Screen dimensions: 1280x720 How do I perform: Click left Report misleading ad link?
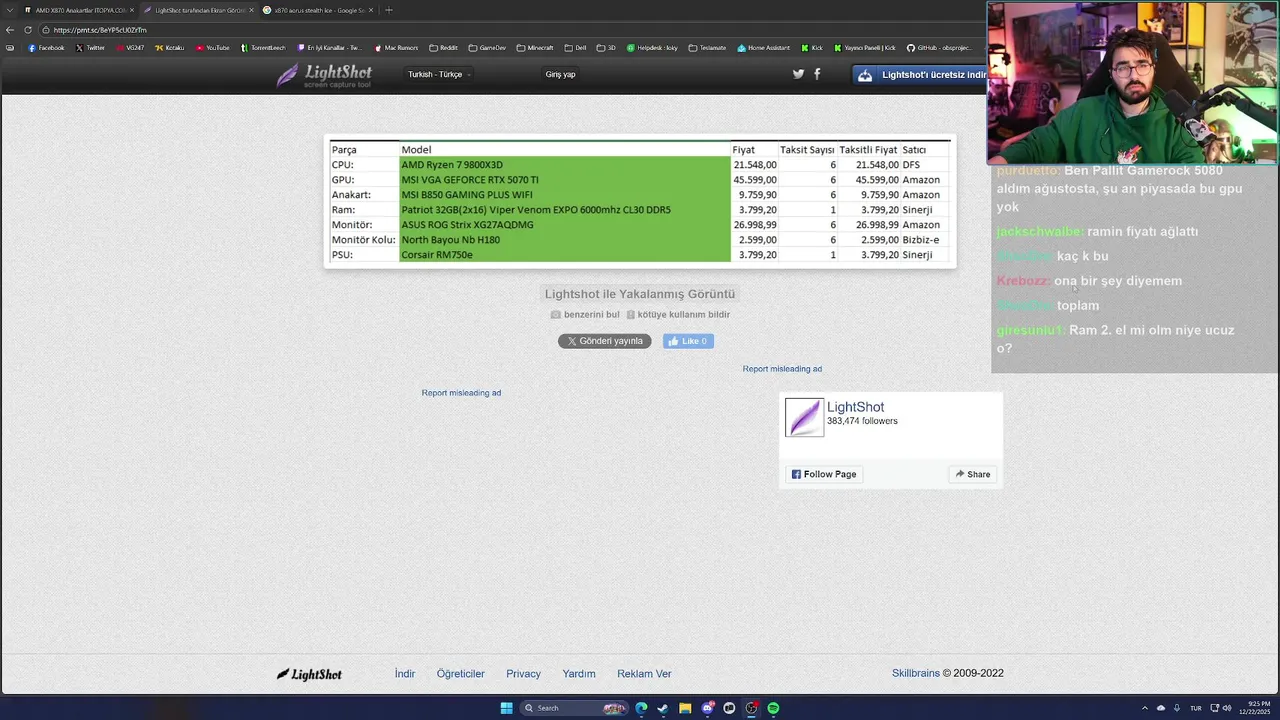tap(461, 393)
